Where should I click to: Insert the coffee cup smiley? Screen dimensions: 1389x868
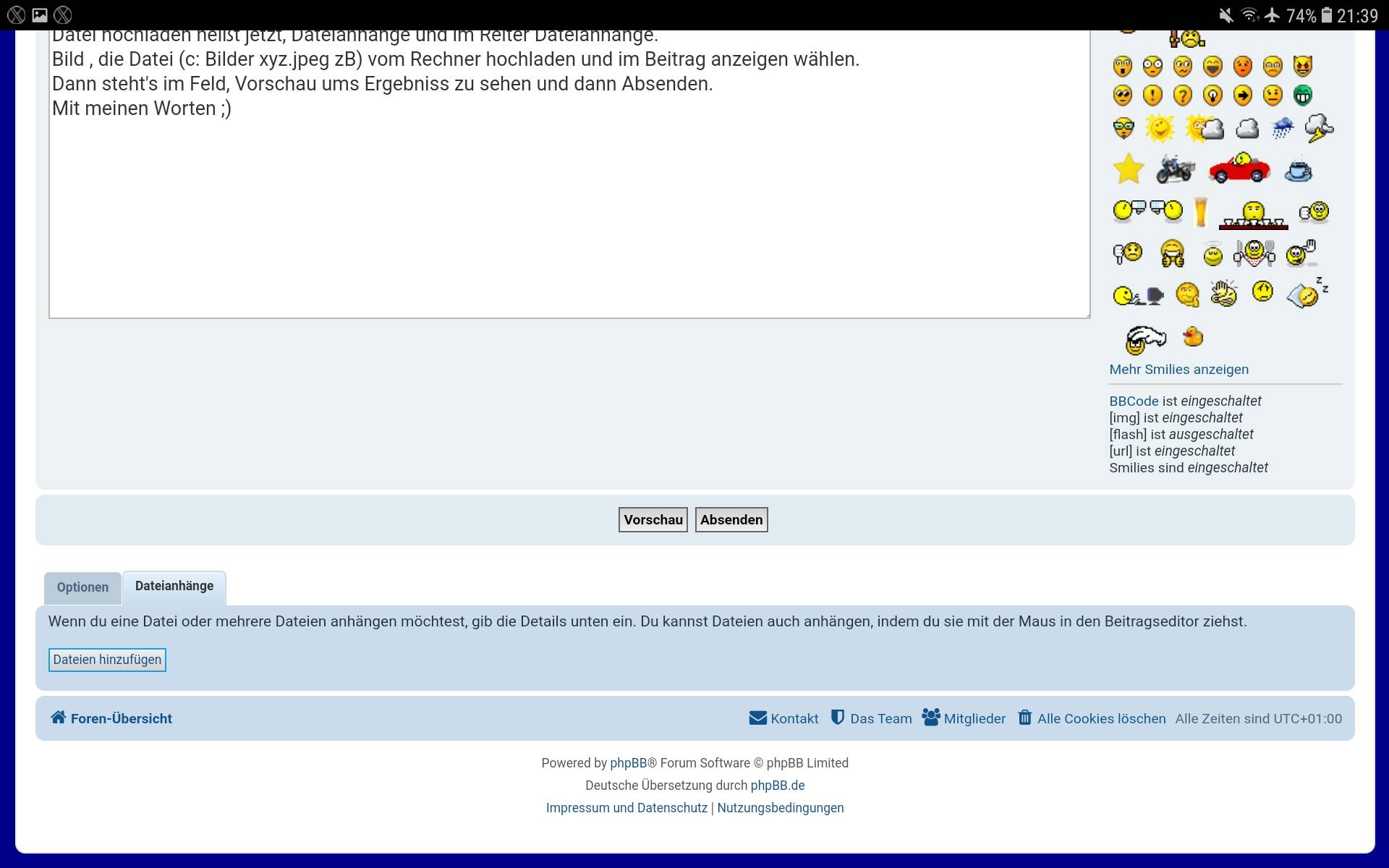click(x=1298, y=169)
